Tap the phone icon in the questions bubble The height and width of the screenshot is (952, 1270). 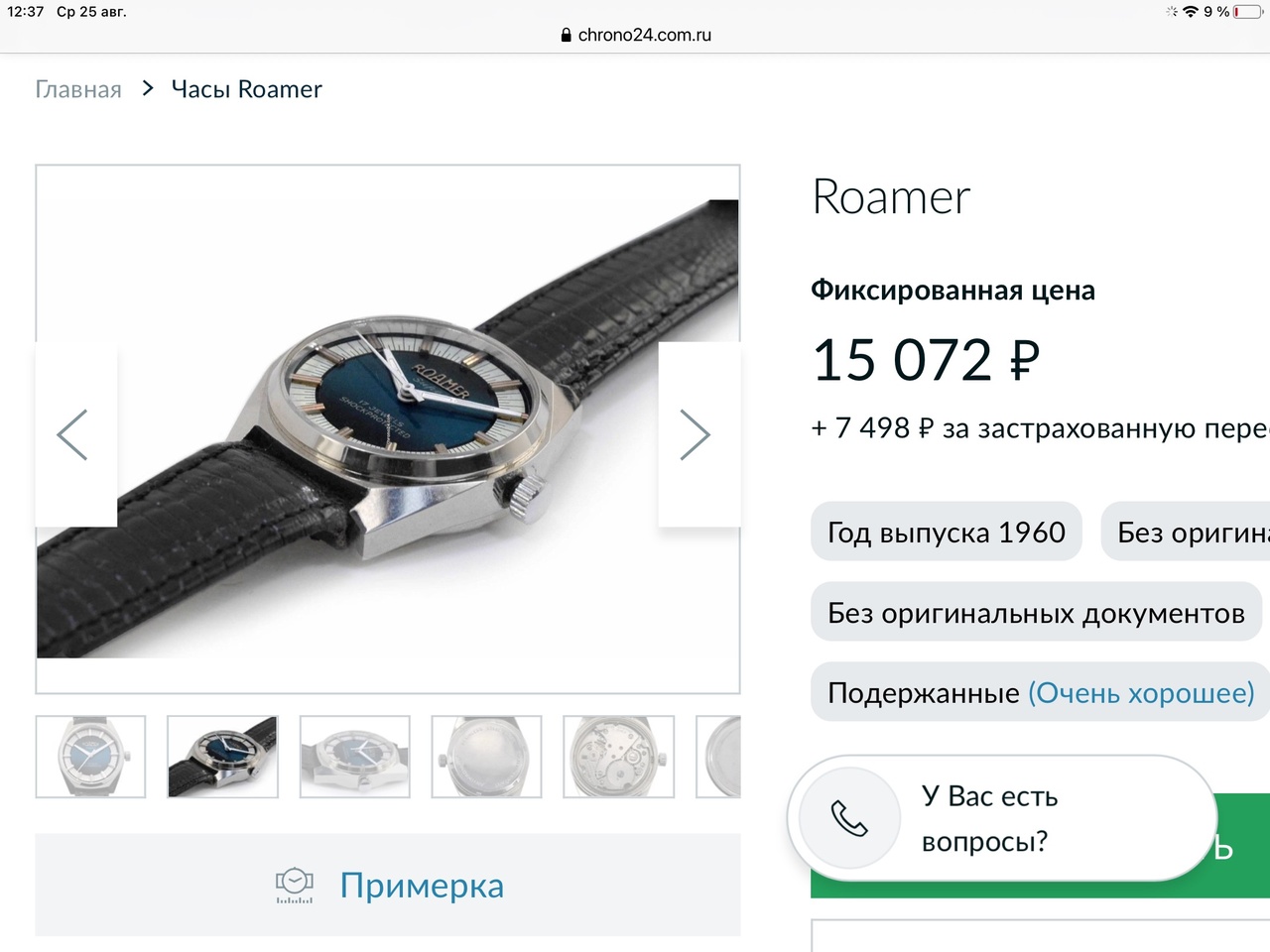(849, 818)
